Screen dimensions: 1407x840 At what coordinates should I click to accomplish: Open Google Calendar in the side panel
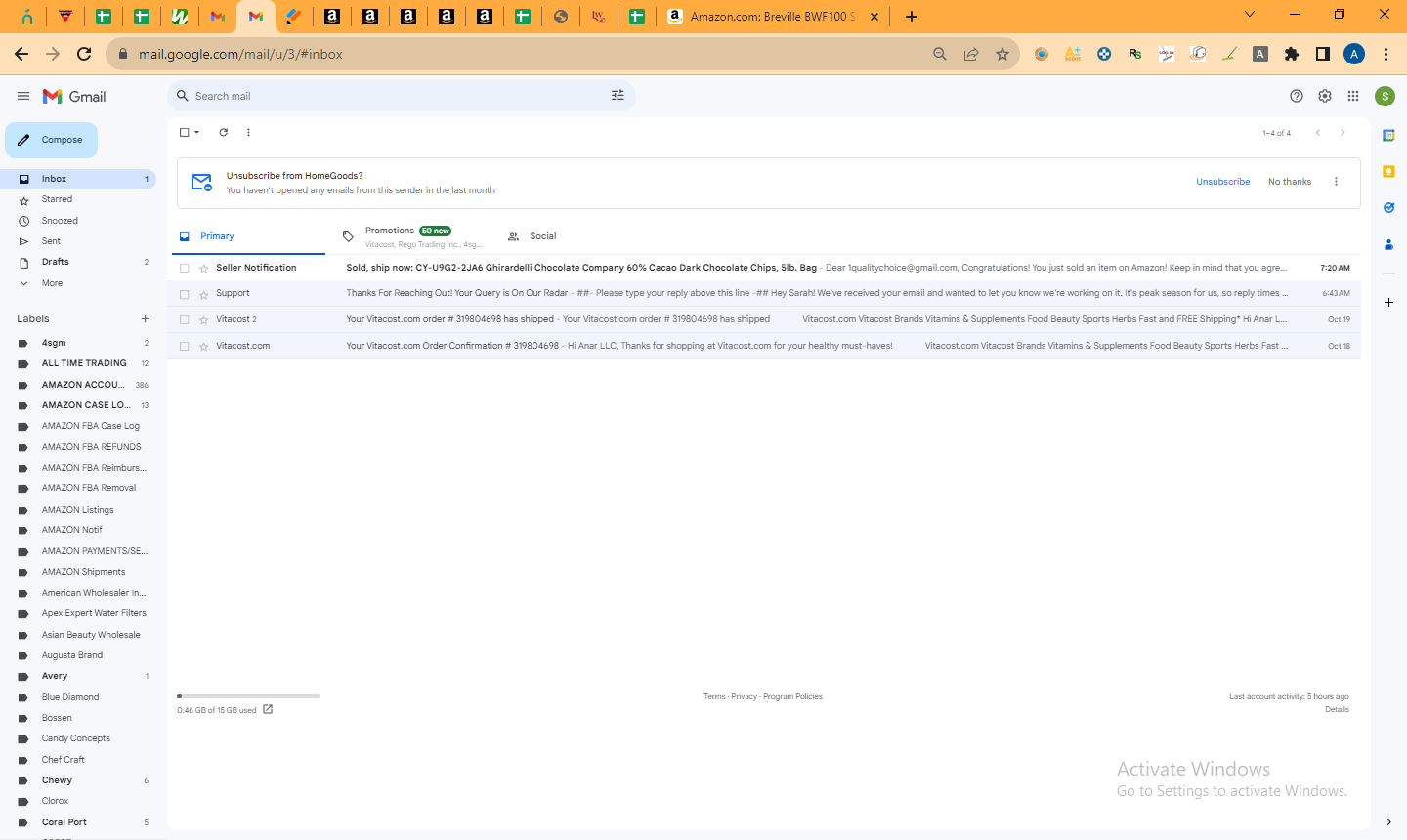(x=1388, y=135)
